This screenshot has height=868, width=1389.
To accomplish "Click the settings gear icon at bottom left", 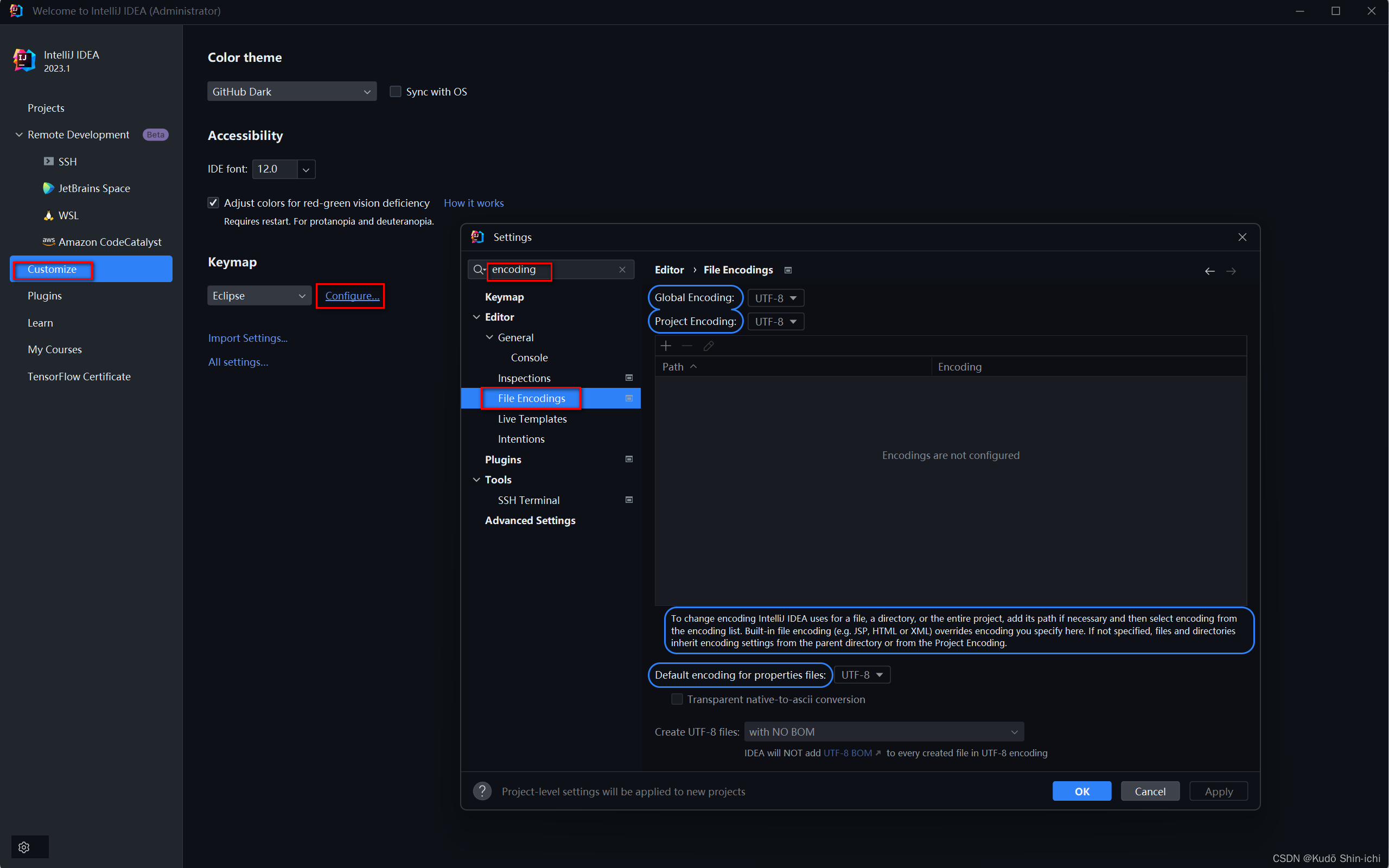I will click(x=24, y=847).
